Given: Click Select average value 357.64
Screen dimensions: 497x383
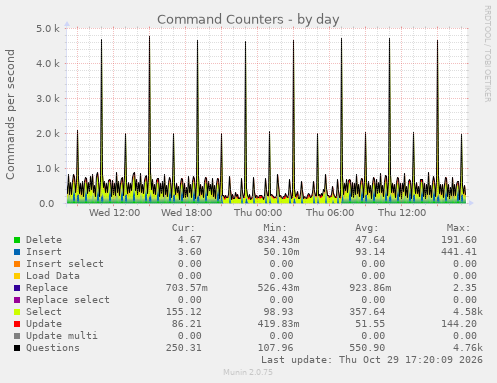Looking at the screenshot, I should click(x=367, y=312).
